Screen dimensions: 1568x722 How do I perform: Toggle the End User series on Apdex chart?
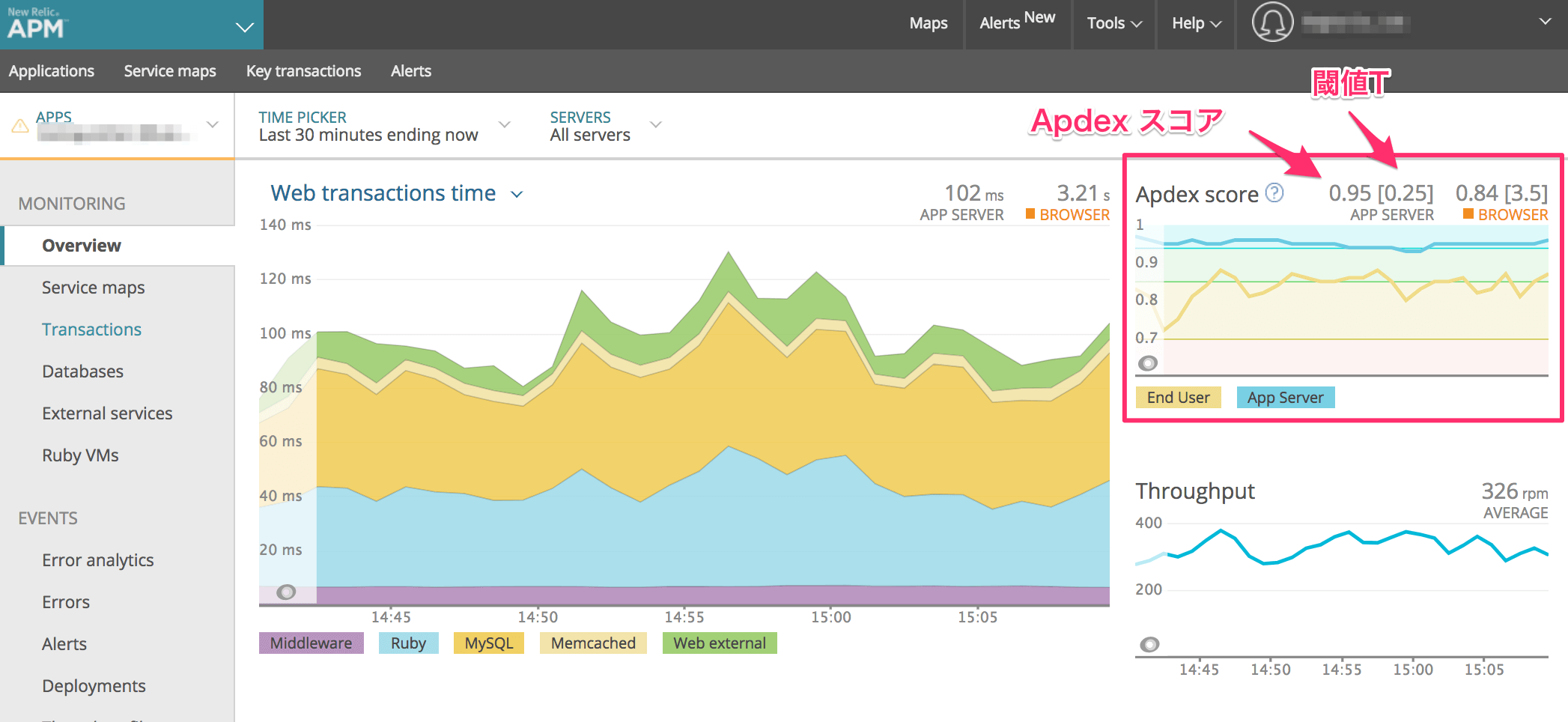coord(1178,398)
